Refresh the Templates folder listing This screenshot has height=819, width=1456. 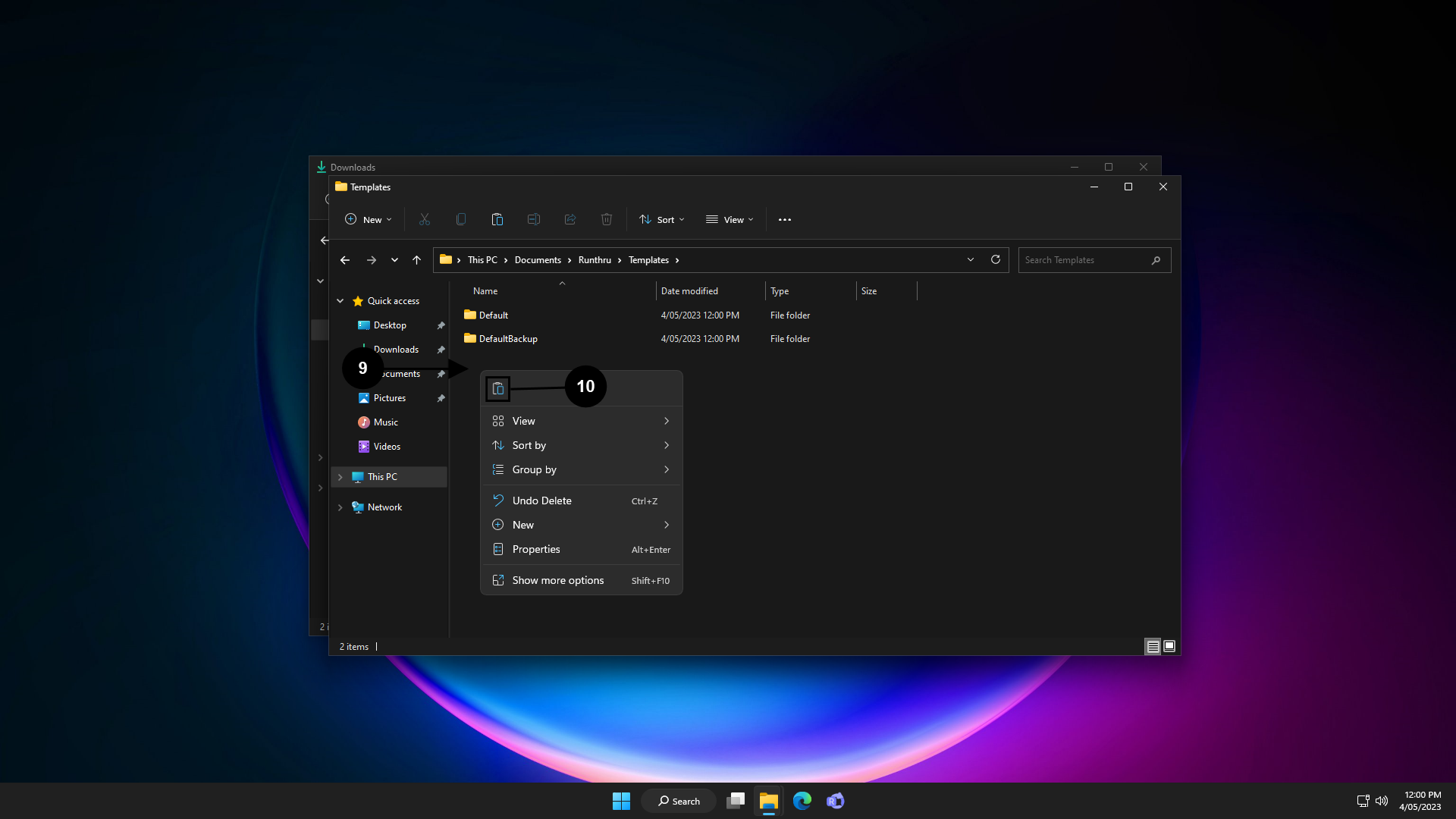click(995, 259)
